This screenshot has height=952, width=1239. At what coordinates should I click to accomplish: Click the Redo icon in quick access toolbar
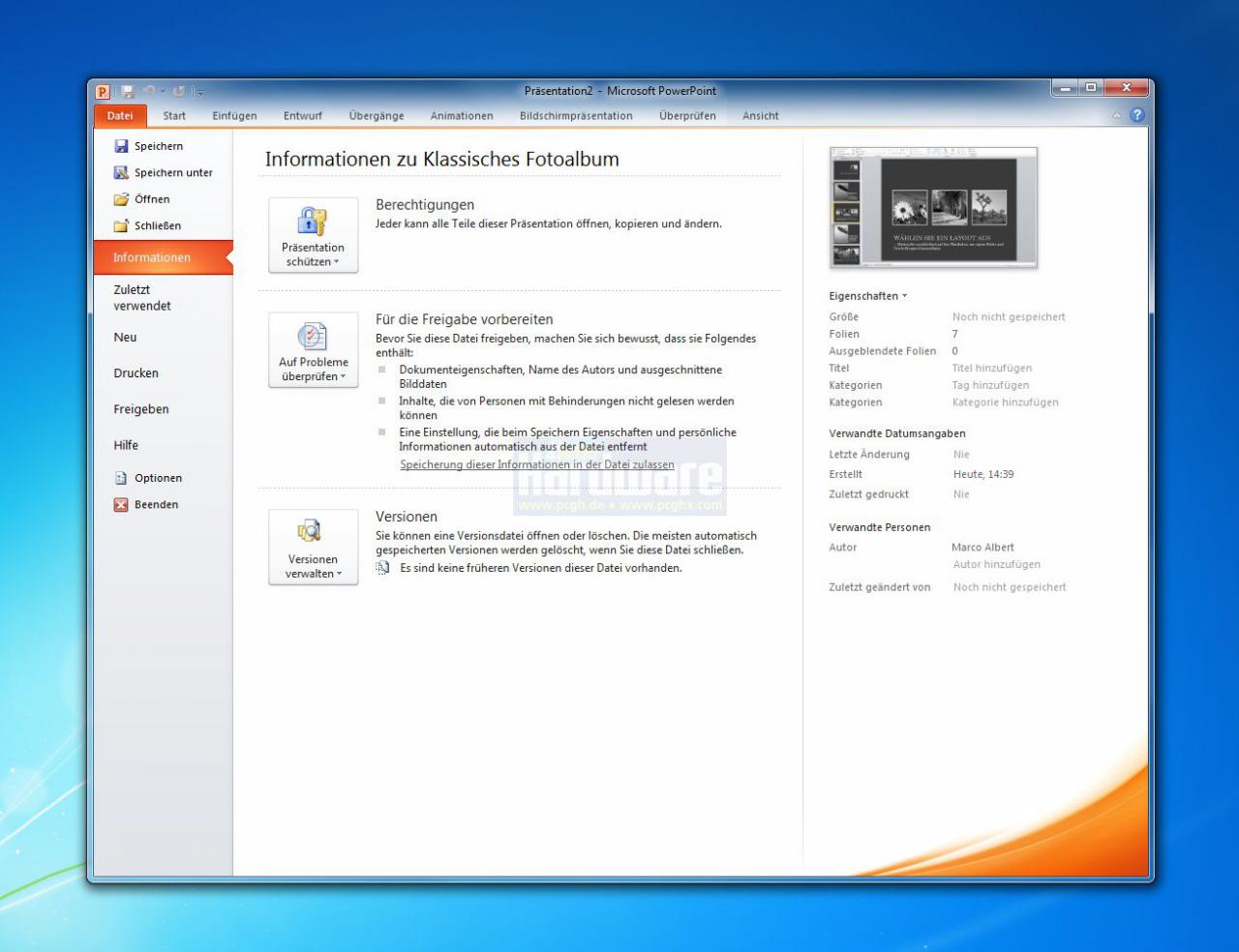pos(179,91)
